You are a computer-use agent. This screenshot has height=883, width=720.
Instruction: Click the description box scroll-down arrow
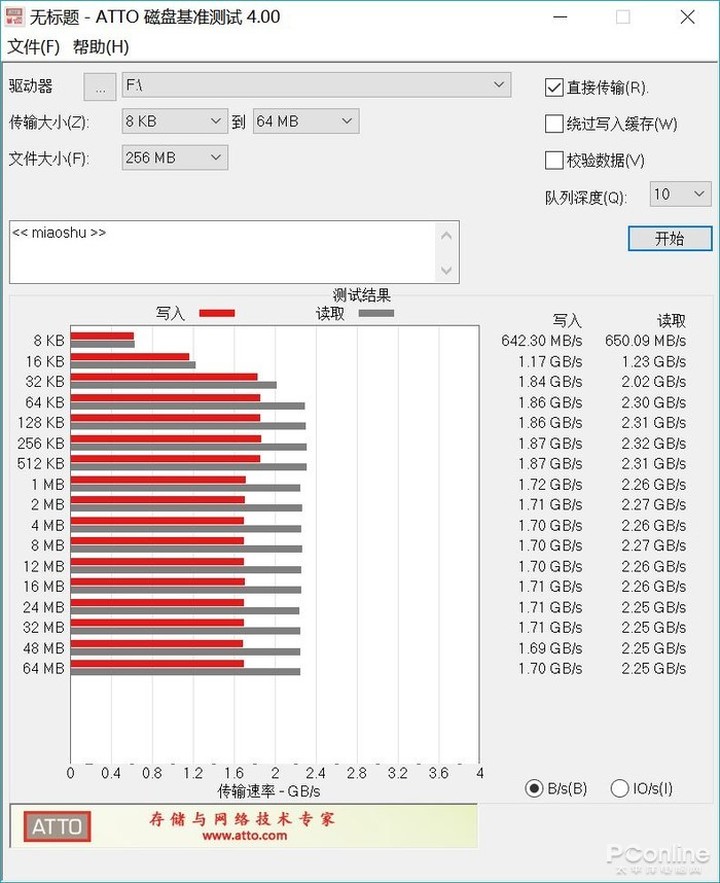446,270
